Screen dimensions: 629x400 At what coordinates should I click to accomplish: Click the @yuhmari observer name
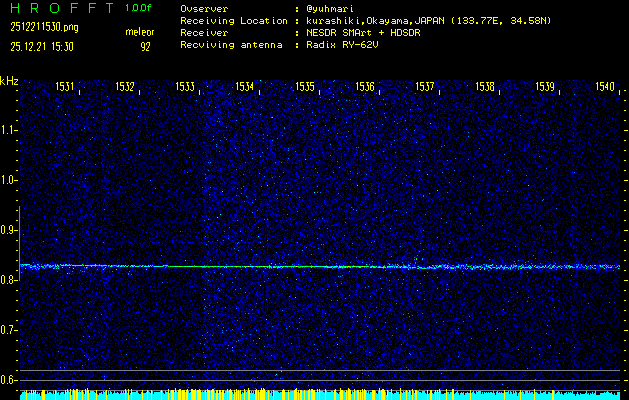(328, 9)
